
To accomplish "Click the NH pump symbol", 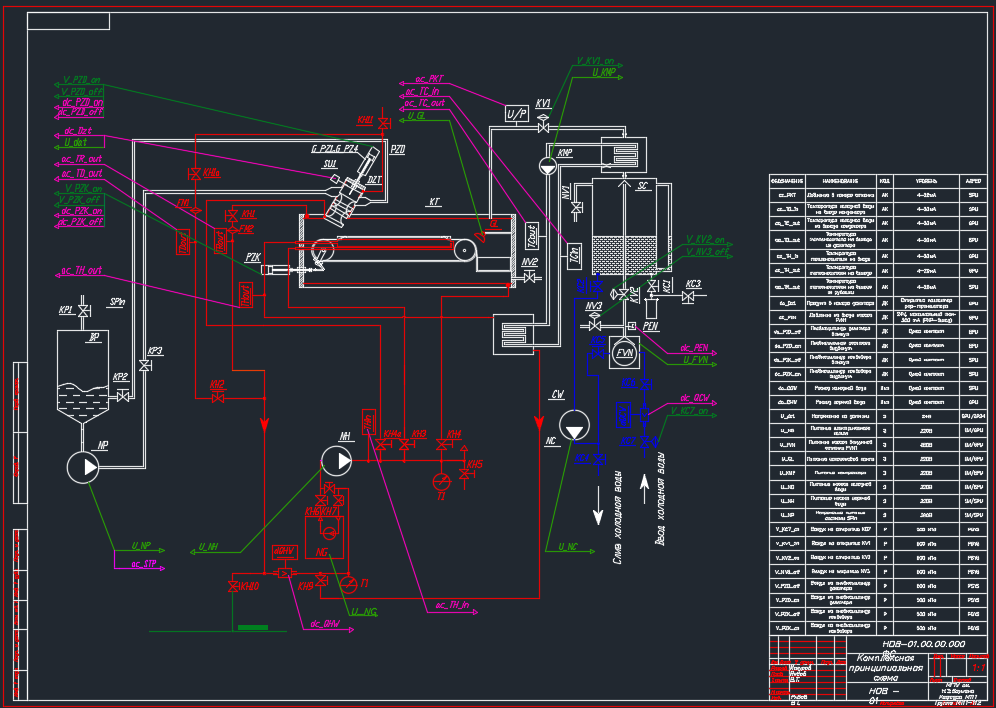I will point(338,460).
